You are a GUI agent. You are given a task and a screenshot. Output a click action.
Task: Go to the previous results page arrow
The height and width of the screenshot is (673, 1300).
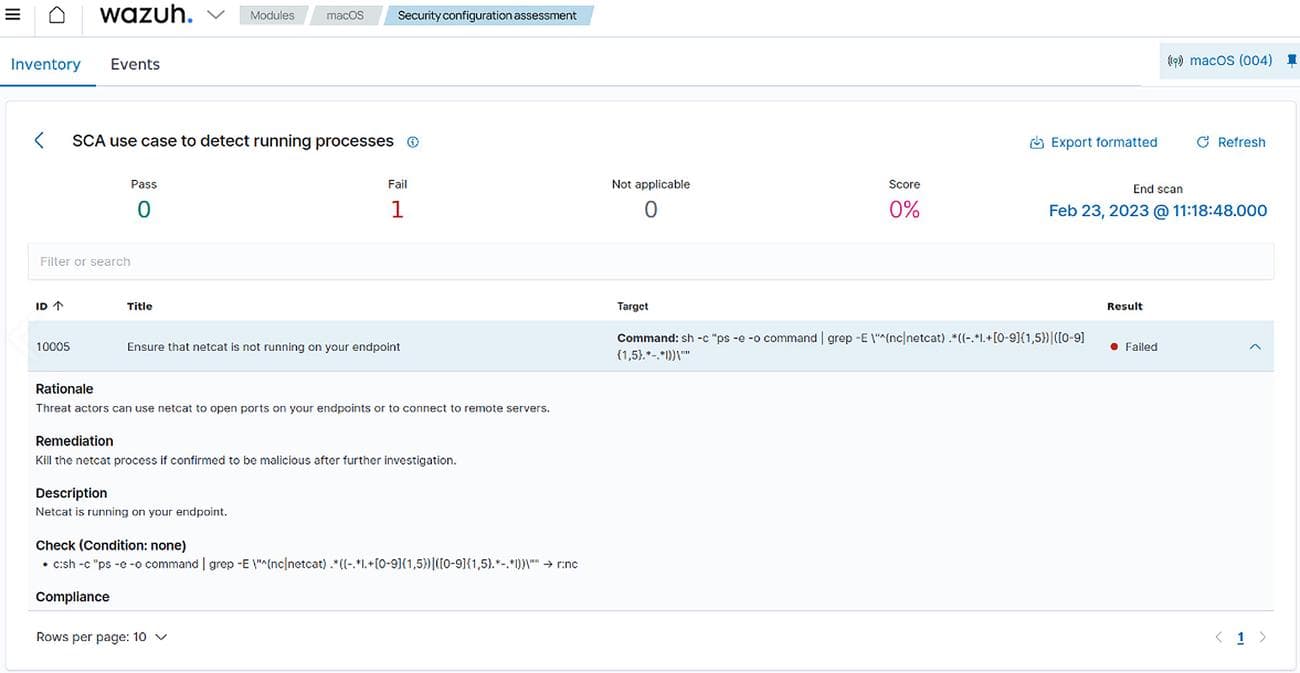pos(1218,637)
